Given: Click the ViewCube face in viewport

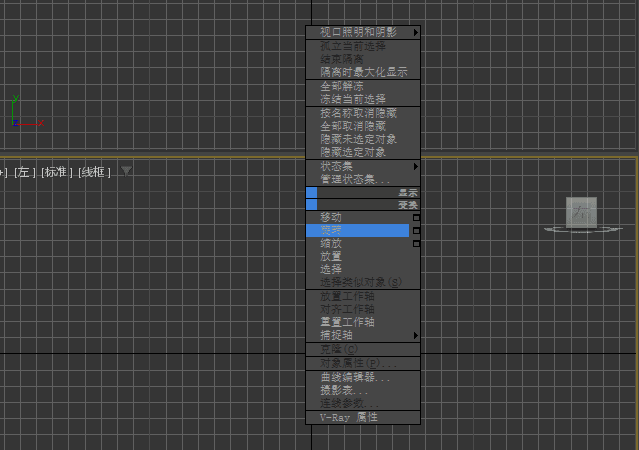Looking at the screenshot, I should 581,212.
